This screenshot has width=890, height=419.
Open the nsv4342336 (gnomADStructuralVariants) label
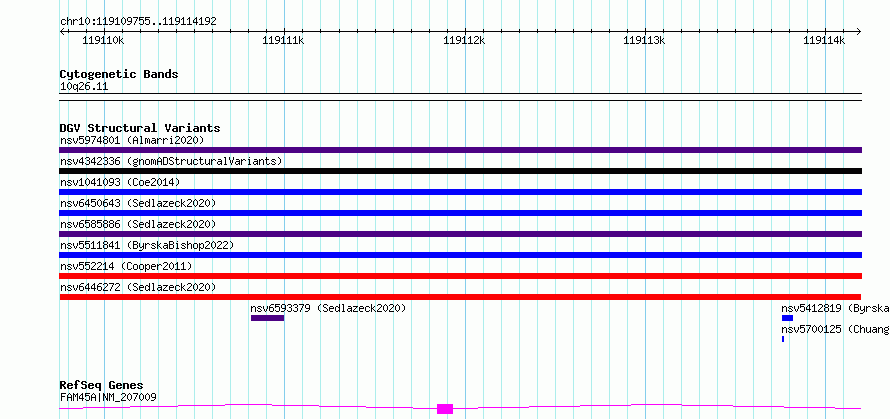point(171,161)
